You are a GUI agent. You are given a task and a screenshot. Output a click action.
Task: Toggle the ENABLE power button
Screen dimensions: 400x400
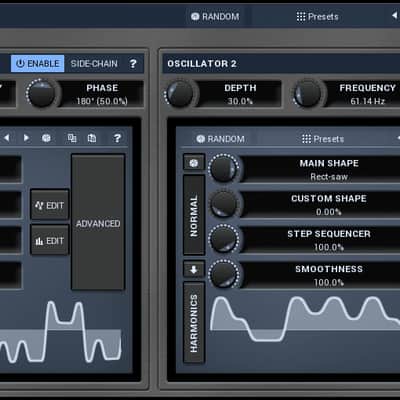(x=38, y=63)
